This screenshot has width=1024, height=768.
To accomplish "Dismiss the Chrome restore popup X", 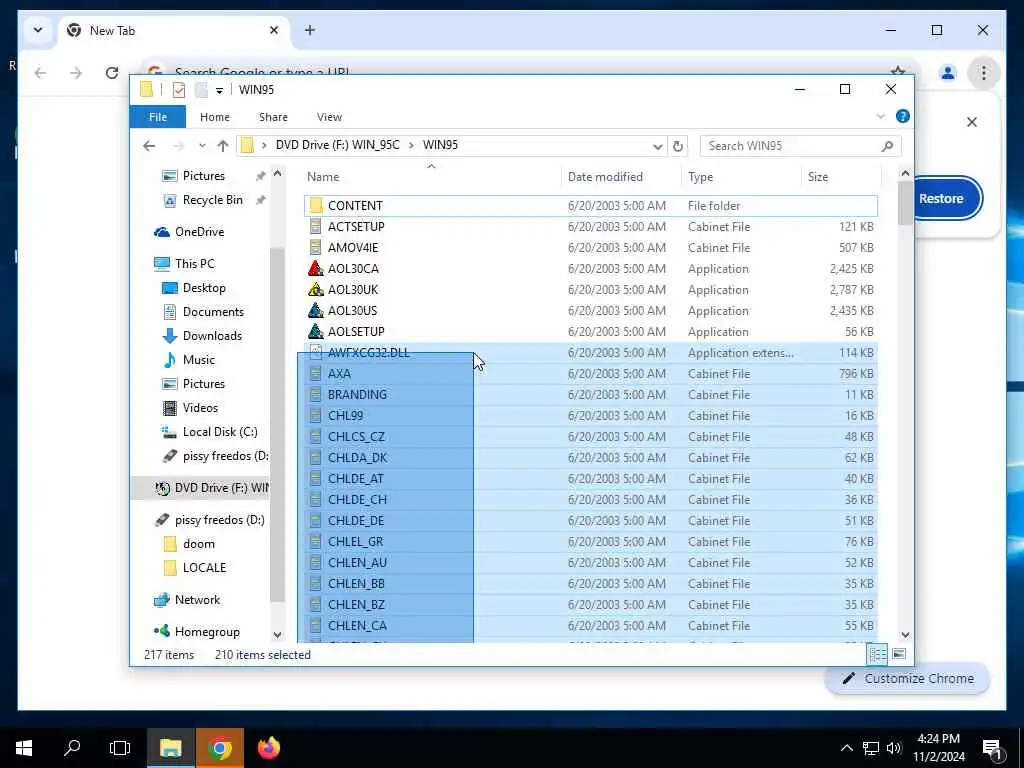I will [971, 121].
